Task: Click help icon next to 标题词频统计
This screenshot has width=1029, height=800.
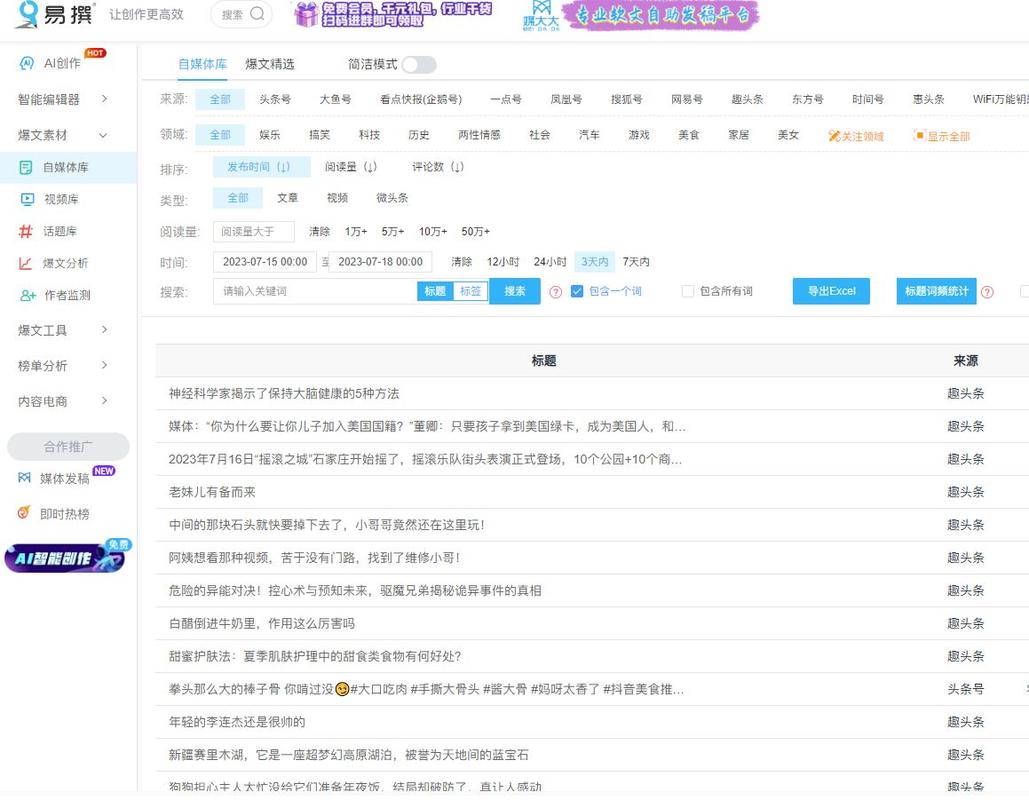Action: pyautogui.click(x=987, y=292)
